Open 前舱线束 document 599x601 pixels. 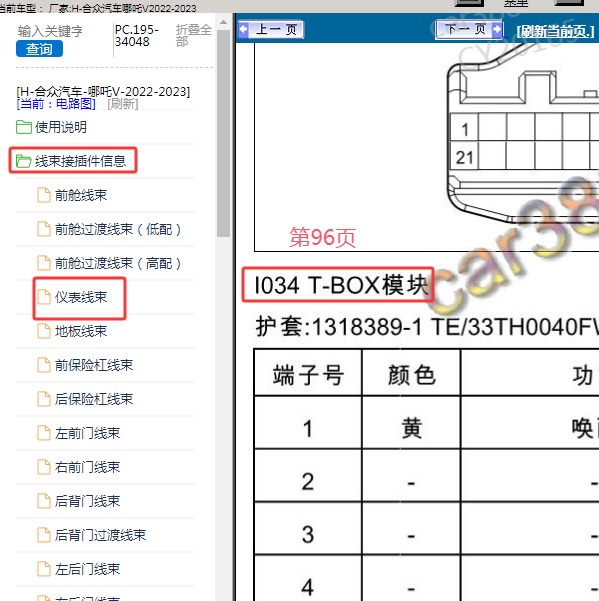click(81, 195)
